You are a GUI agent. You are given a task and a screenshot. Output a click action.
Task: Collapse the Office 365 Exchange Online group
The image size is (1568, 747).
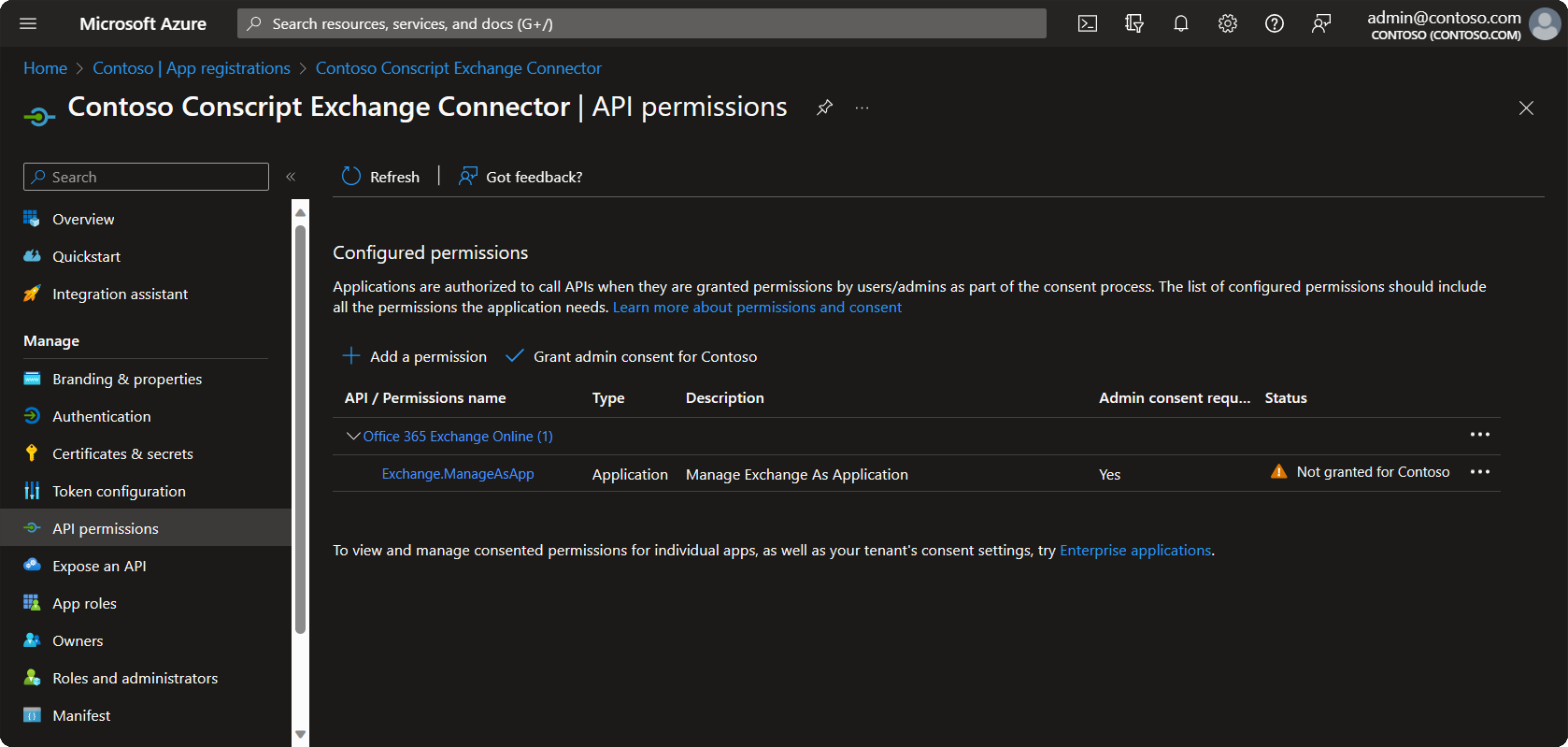tap(353, 436)
